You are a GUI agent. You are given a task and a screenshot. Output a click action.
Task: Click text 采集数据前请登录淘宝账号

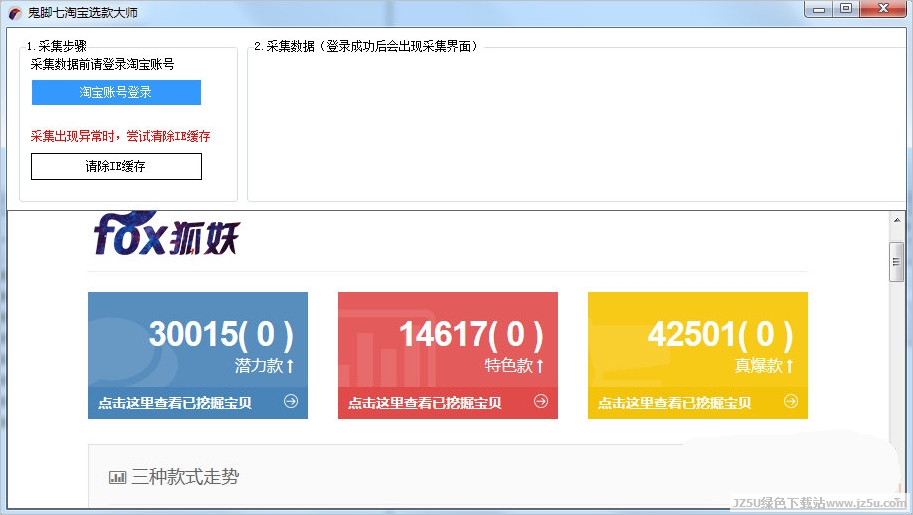(x=102, y=64)
